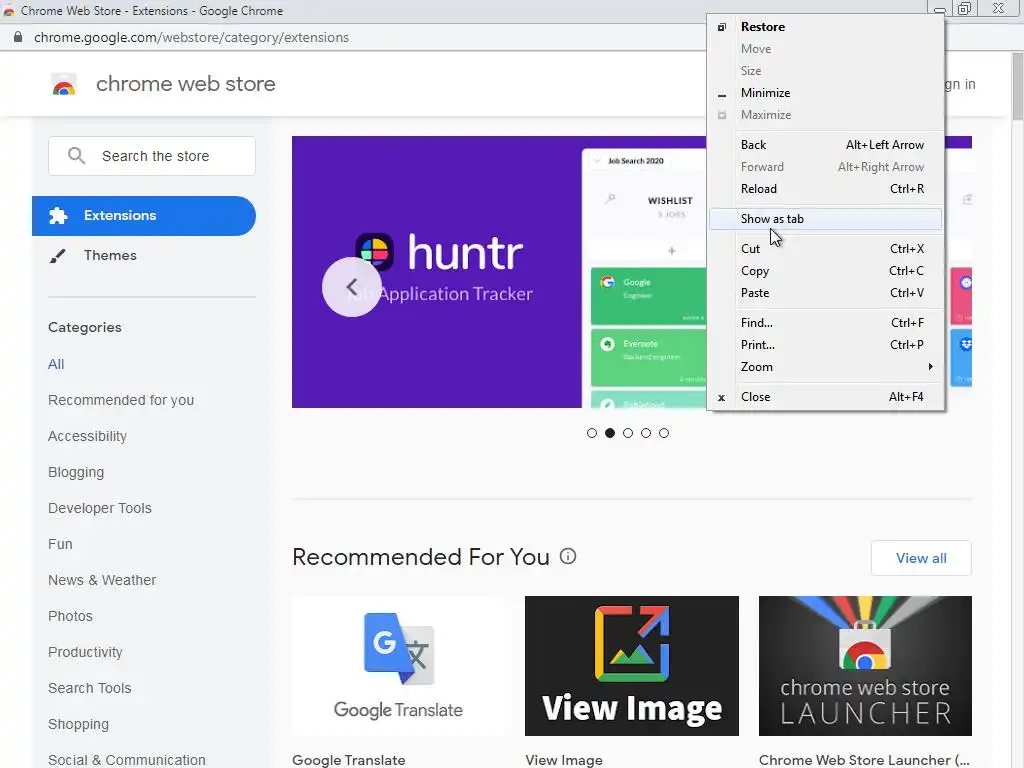Viewport: 1024px width, 768px height.
Task: Click the search magnifier icon
Action: coord(76,155)
